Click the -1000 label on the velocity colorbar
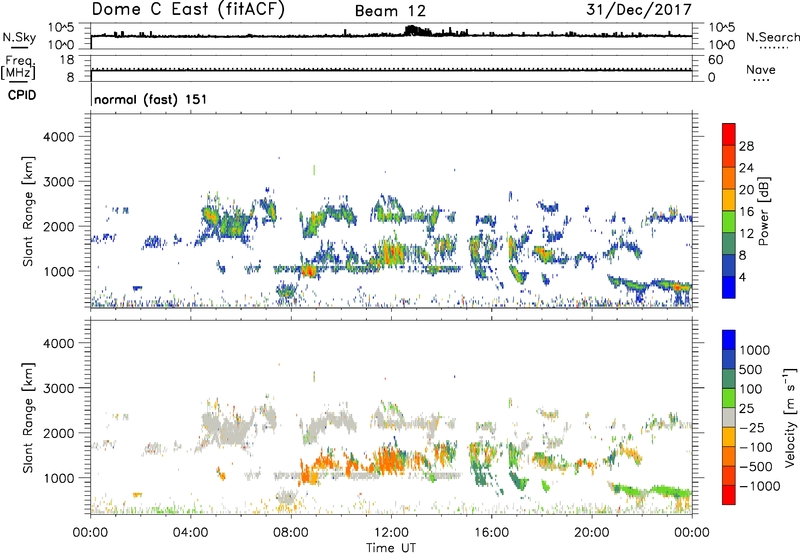The height and width of the screenshot is (554, 800). click(760, 486)
